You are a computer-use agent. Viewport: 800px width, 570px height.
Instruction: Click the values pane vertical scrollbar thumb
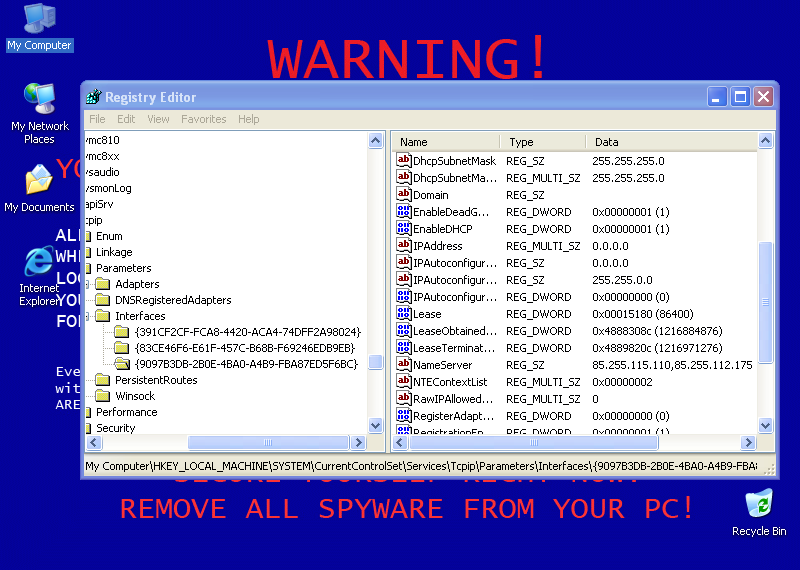pos(765,302)
